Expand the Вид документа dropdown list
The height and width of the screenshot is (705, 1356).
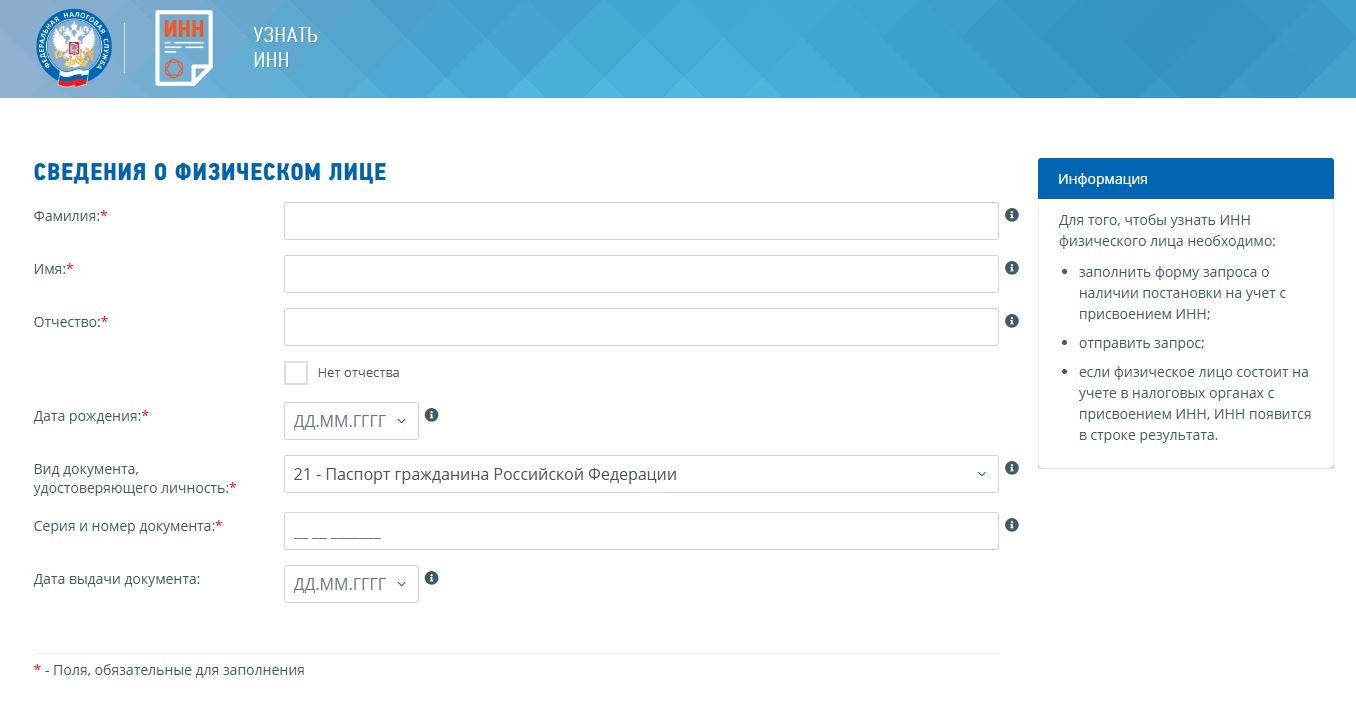coord(641,474)
